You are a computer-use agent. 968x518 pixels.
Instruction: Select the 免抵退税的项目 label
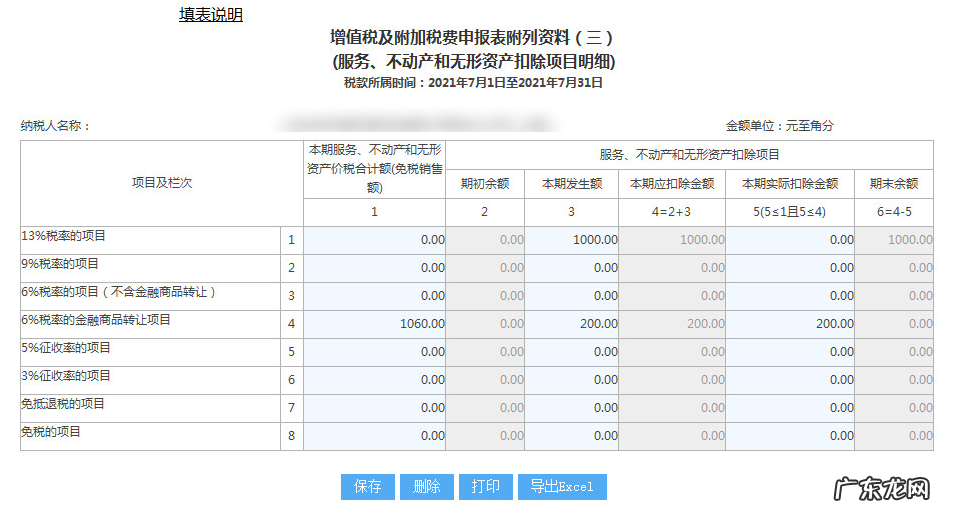63,404
